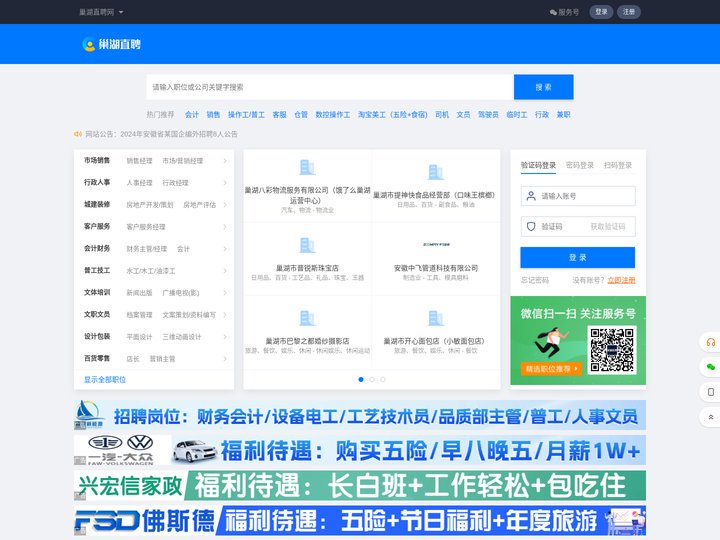Select hot keyword 驾驶员
The image size is (720, 540).
(x=488, y=114)
